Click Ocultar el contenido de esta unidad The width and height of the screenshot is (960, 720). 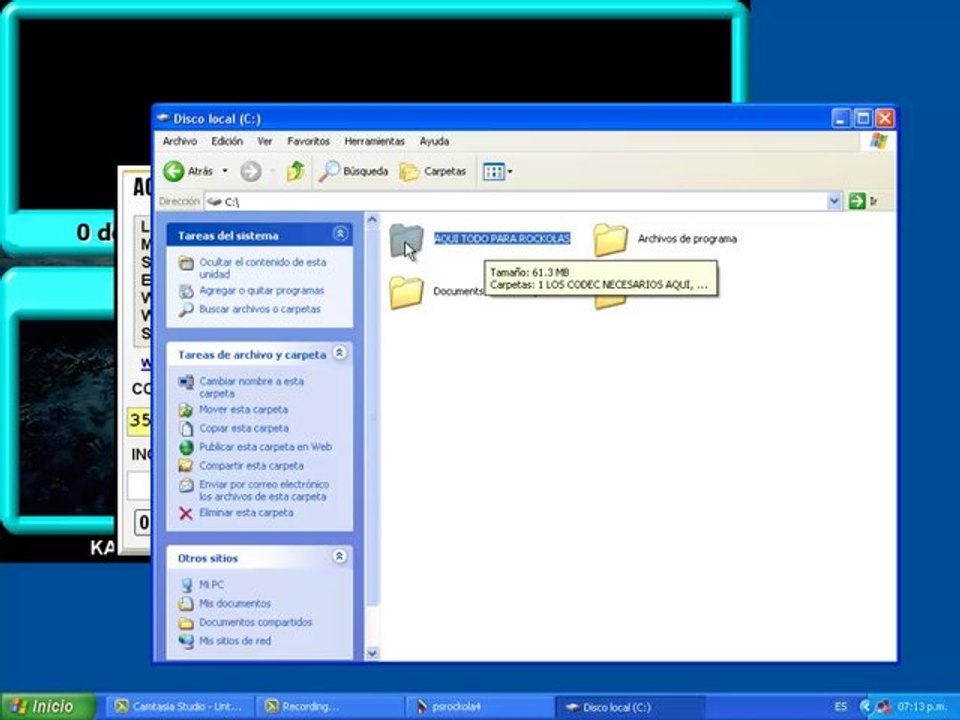click(x=263, y=268)
